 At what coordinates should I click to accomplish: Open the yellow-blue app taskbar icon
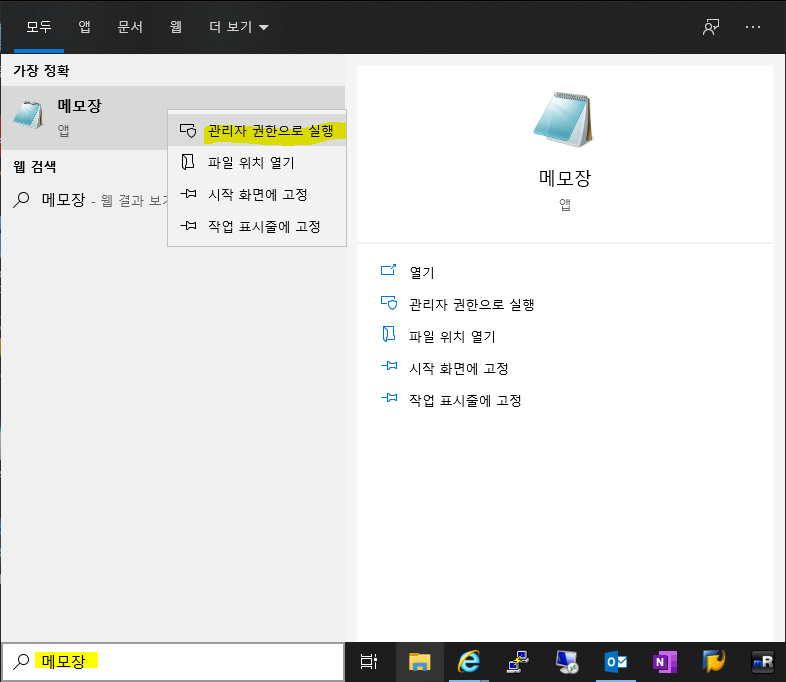[x=714, y=661]
